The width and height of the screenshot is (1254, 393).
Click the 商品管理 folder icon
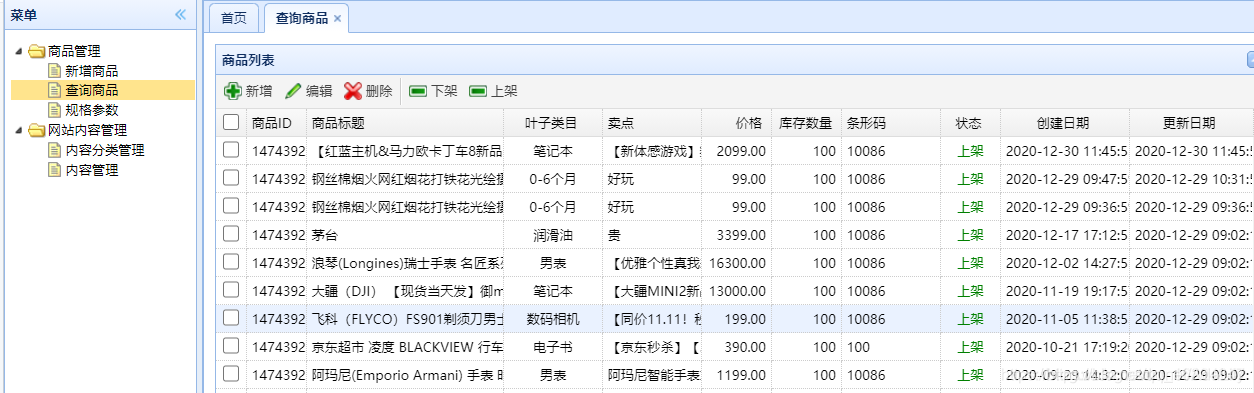click(x=37, y=51)
